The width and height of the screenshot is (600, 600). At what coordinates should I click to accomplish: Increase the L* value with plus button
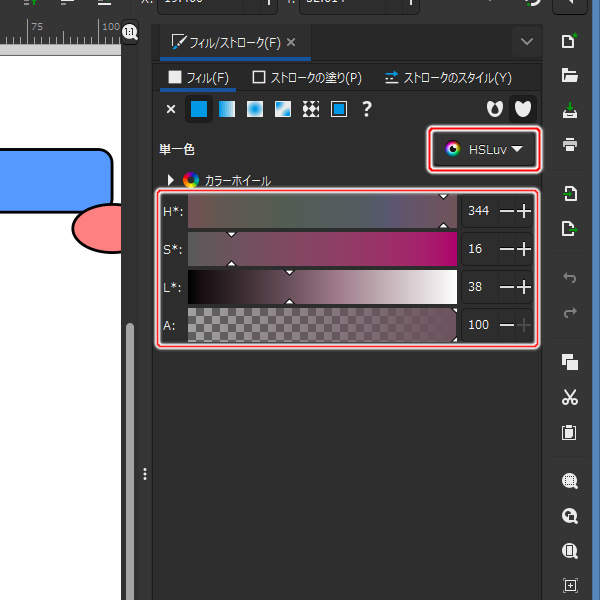[524, 287]
